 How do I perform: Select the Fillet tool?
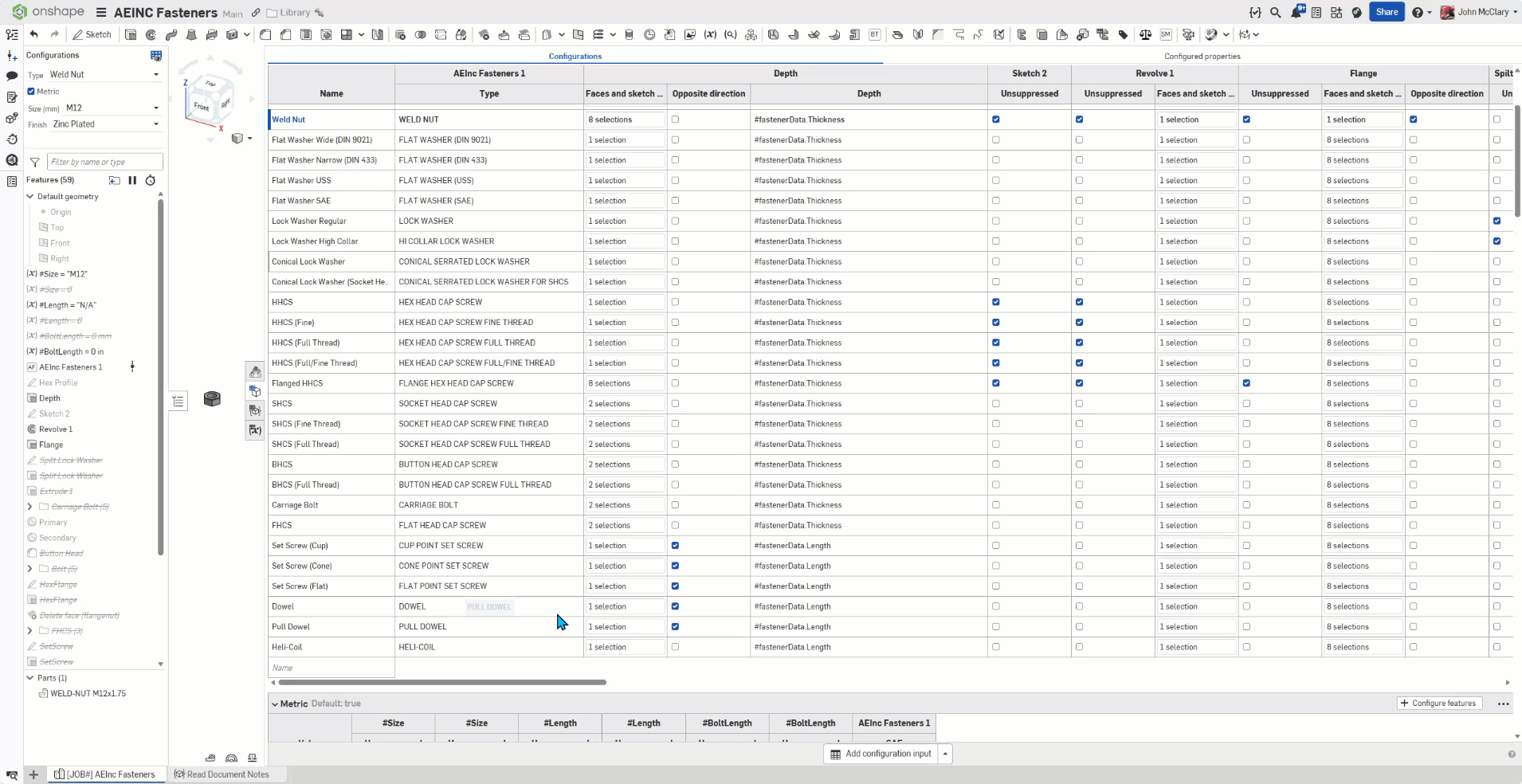click(x=265, y=34)
